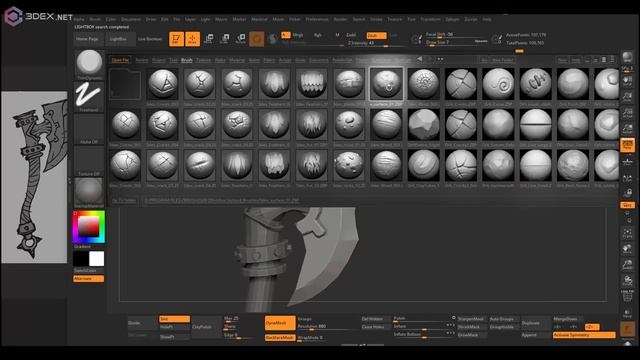Screen dimensions: 640x360
Task: Open the current brush thumbnail in left shelf
Action: tap(89, 64)
